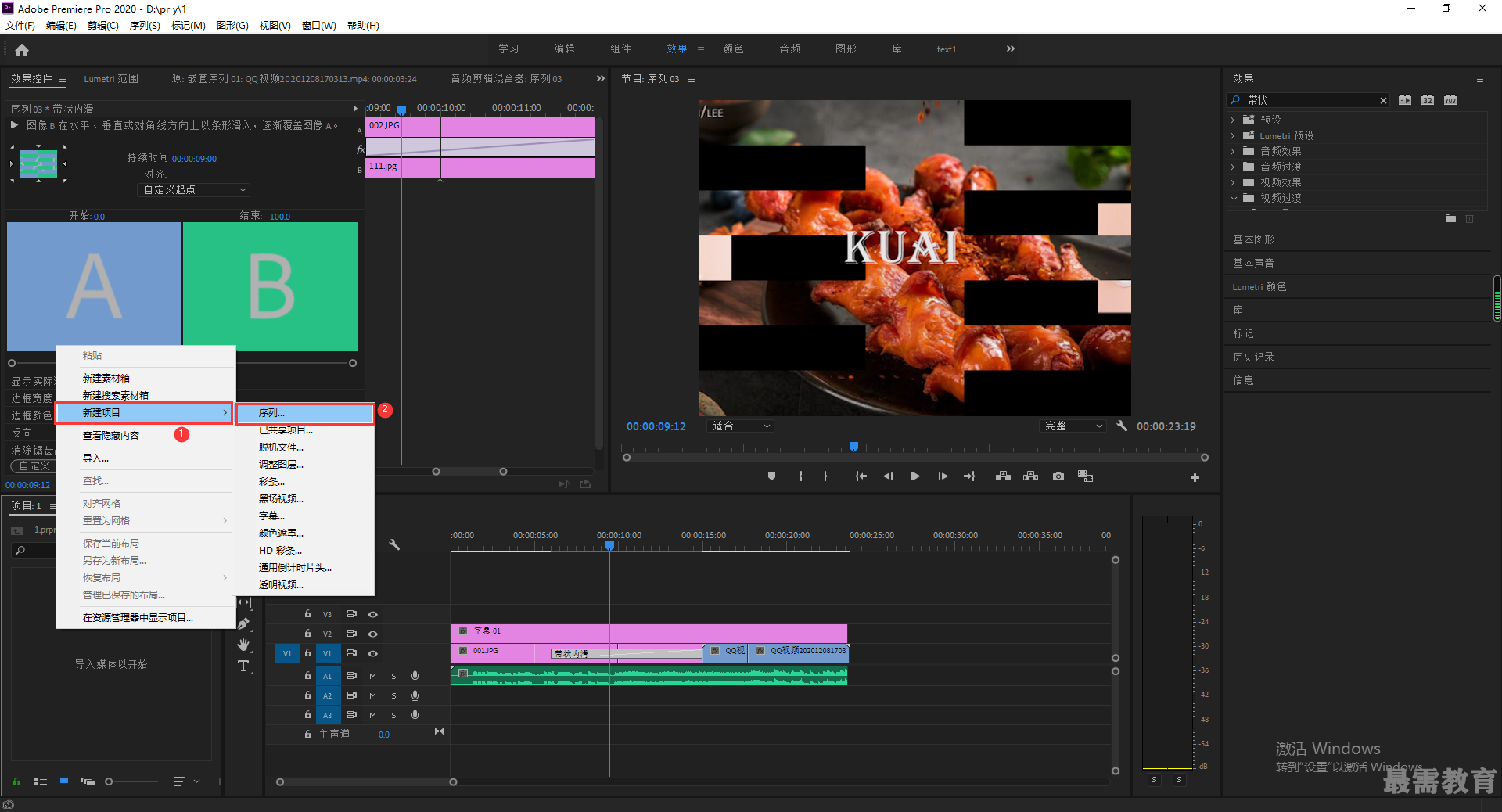The image size is (1502, 812).
Task: Play the sequence in Program monitor
Action: click(914, 476)
